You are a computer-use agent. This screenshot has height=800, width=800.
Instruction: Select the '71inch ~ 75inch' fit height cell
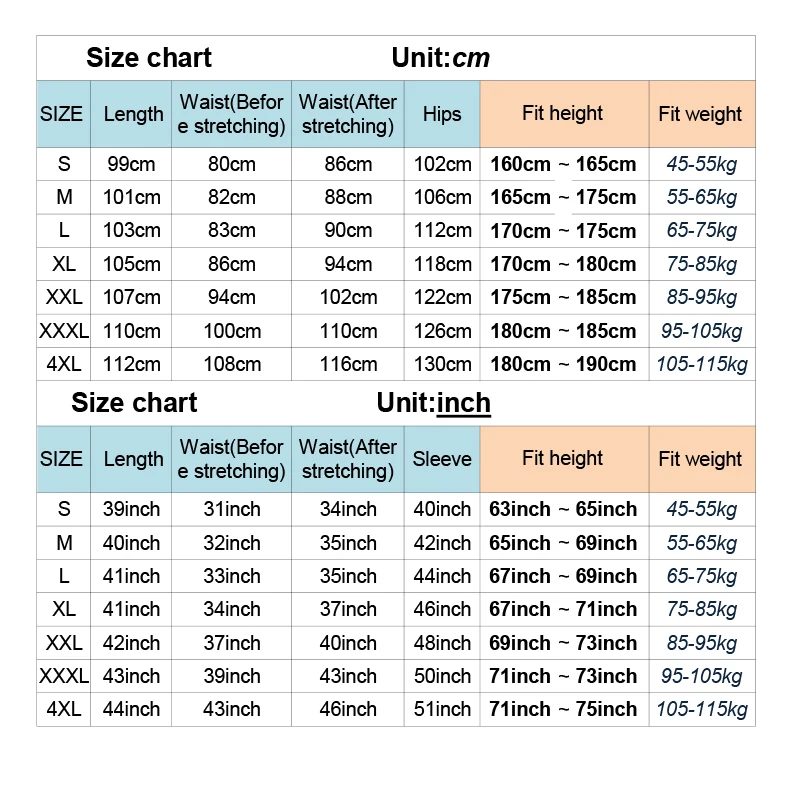click(x=563, y=709)
